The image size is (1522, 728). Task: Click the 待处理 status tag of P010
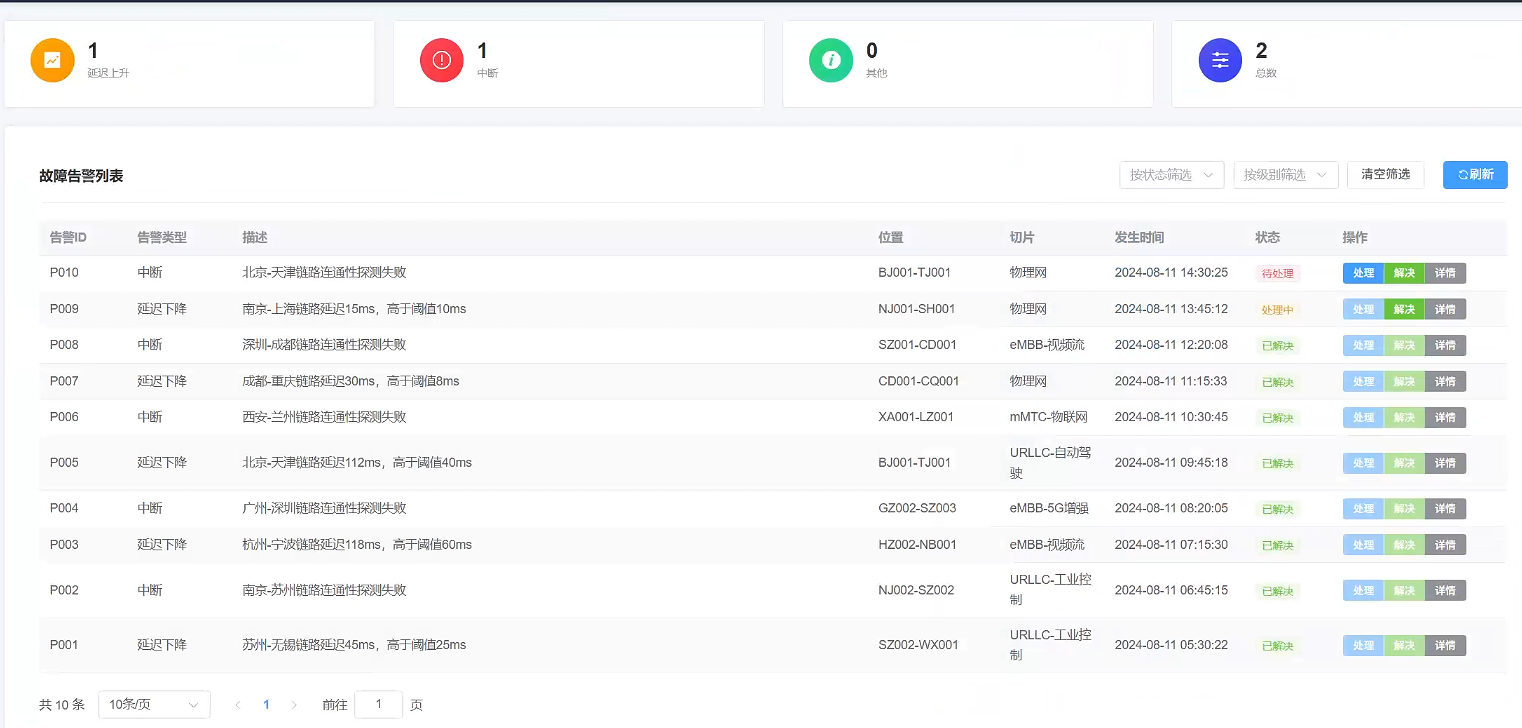tap(1277, 273)
